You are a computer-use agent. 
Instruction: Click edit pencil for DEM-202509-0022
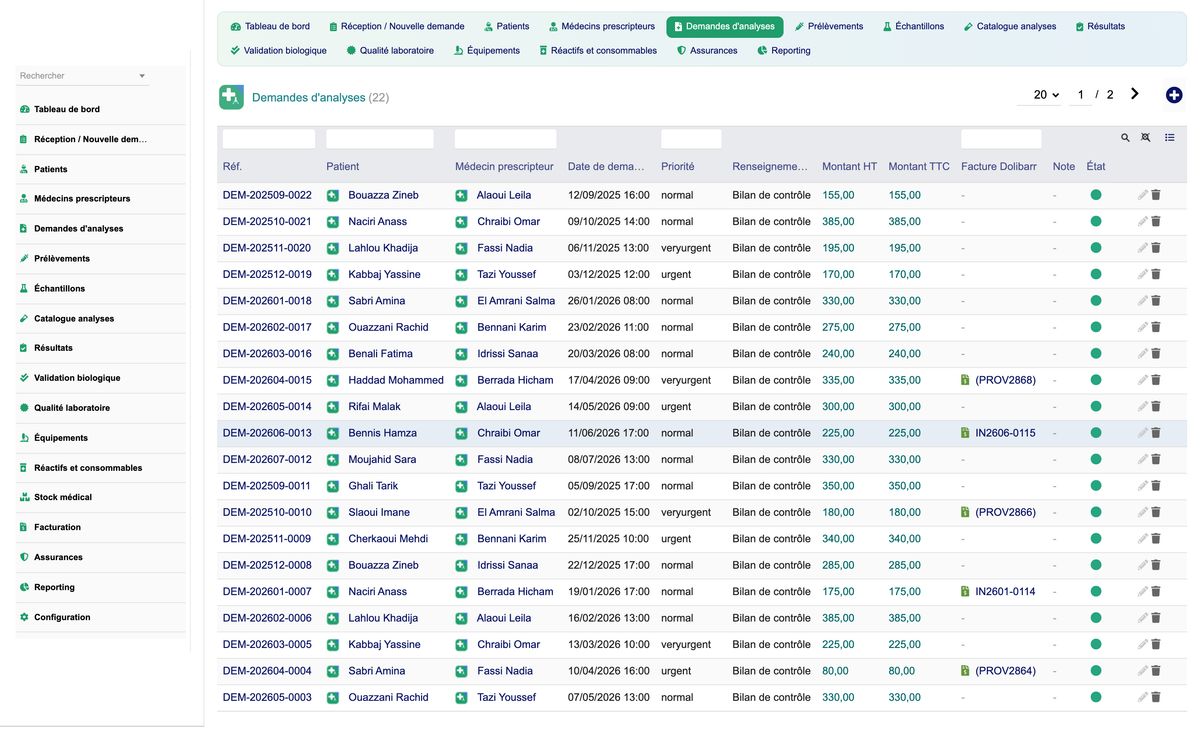[1143, 195]
